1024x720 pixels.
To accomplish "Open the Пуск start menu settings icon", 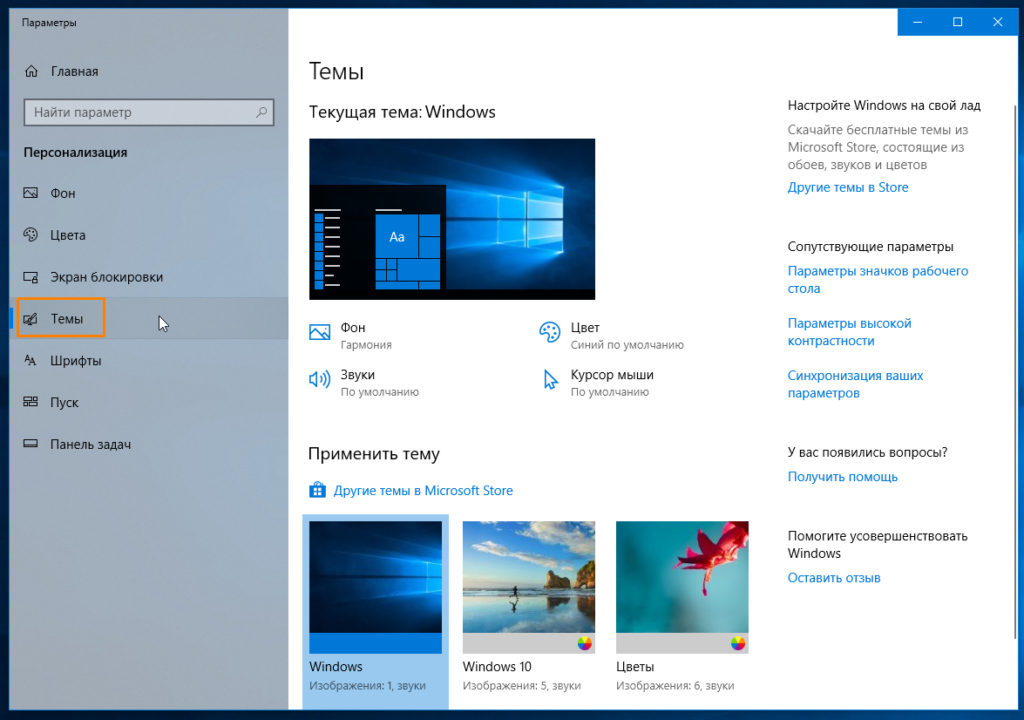I will point(31,403).
